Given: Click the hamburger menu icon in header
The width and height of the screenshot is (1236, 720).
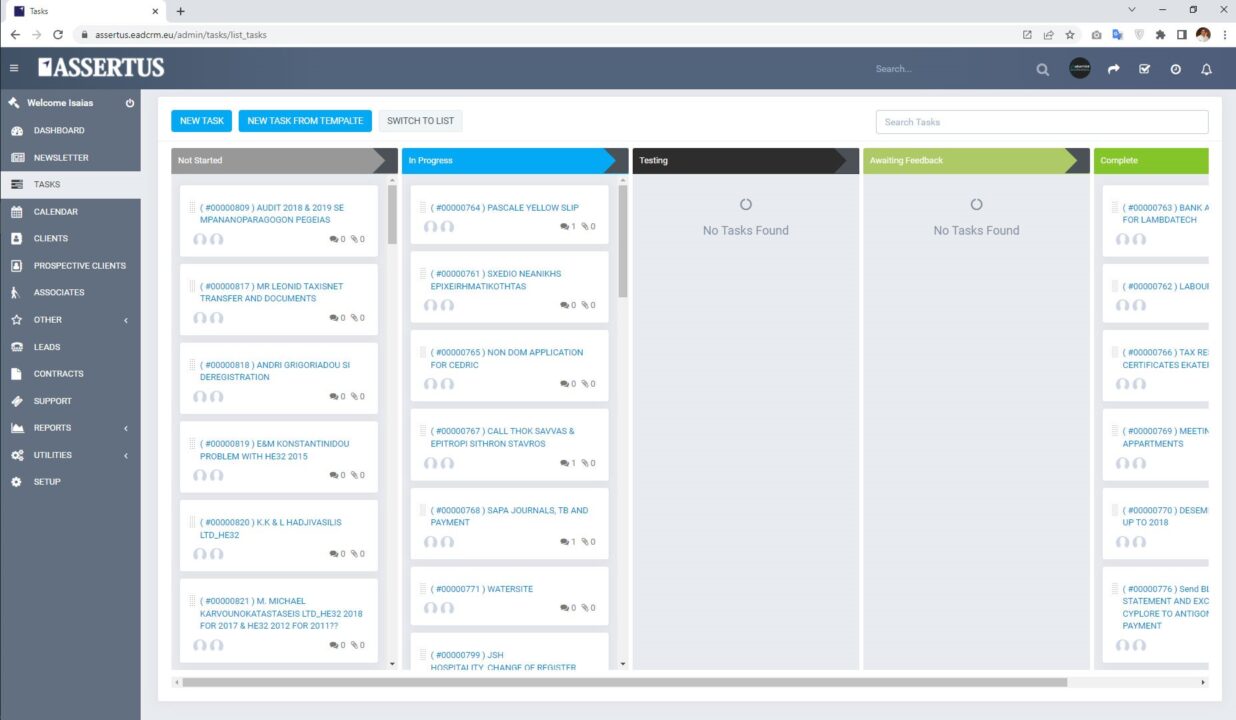Looking at the screenshot, I should (x=14, y=69).
